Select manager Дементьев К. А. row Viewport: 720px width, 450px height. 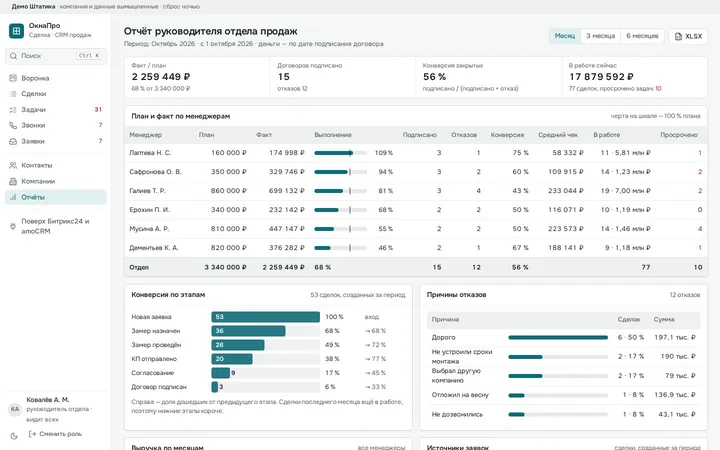[416, 248]
